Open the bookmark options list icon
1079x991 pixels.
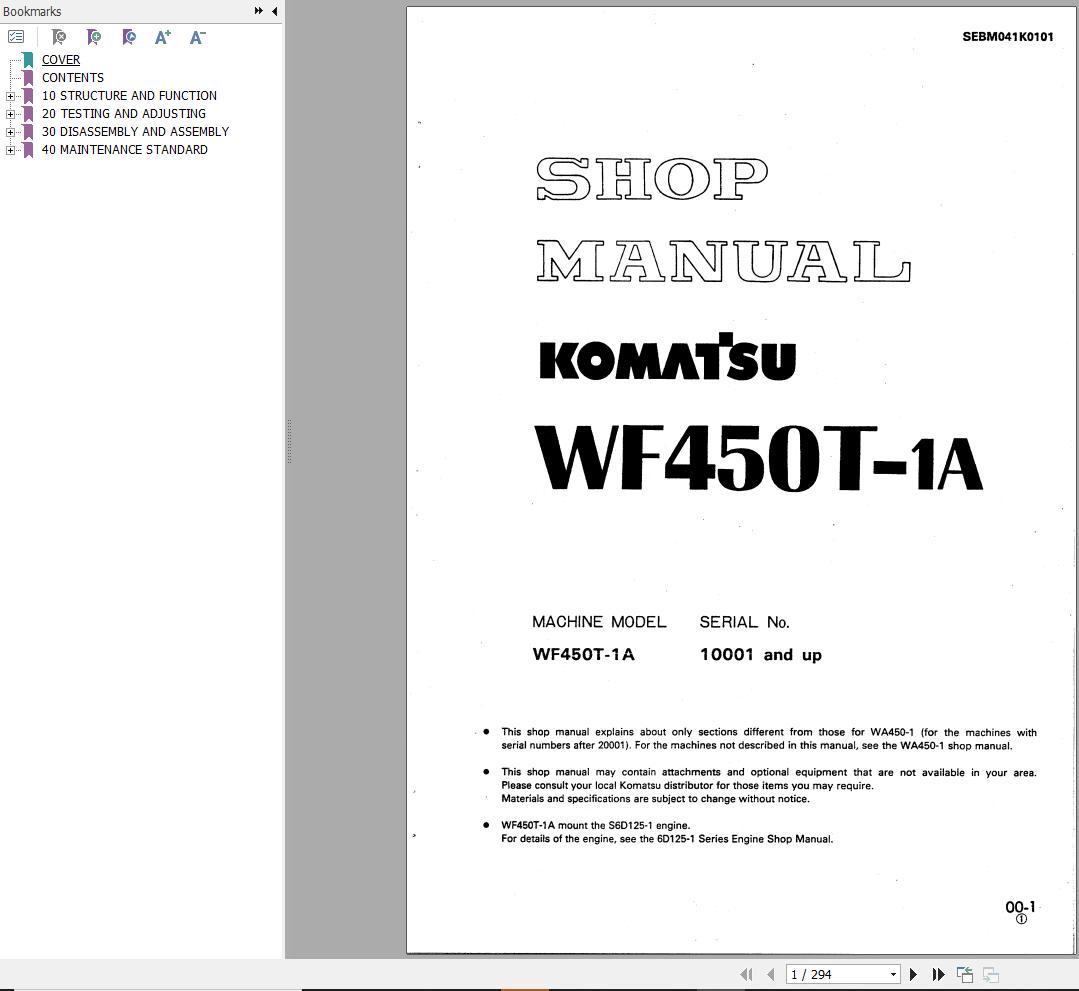pos(16,36)
